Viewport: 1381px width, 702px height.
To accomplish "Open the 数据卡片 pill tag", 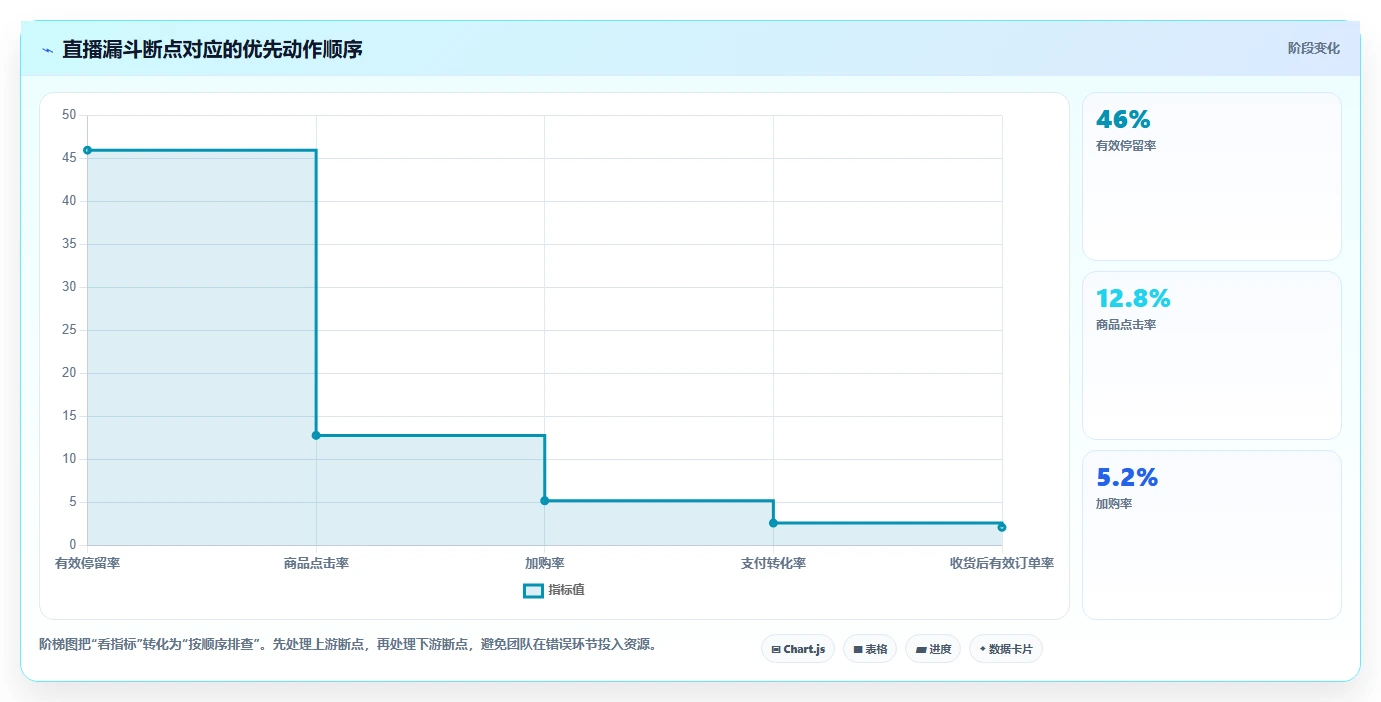I will tap(1006, 649).
